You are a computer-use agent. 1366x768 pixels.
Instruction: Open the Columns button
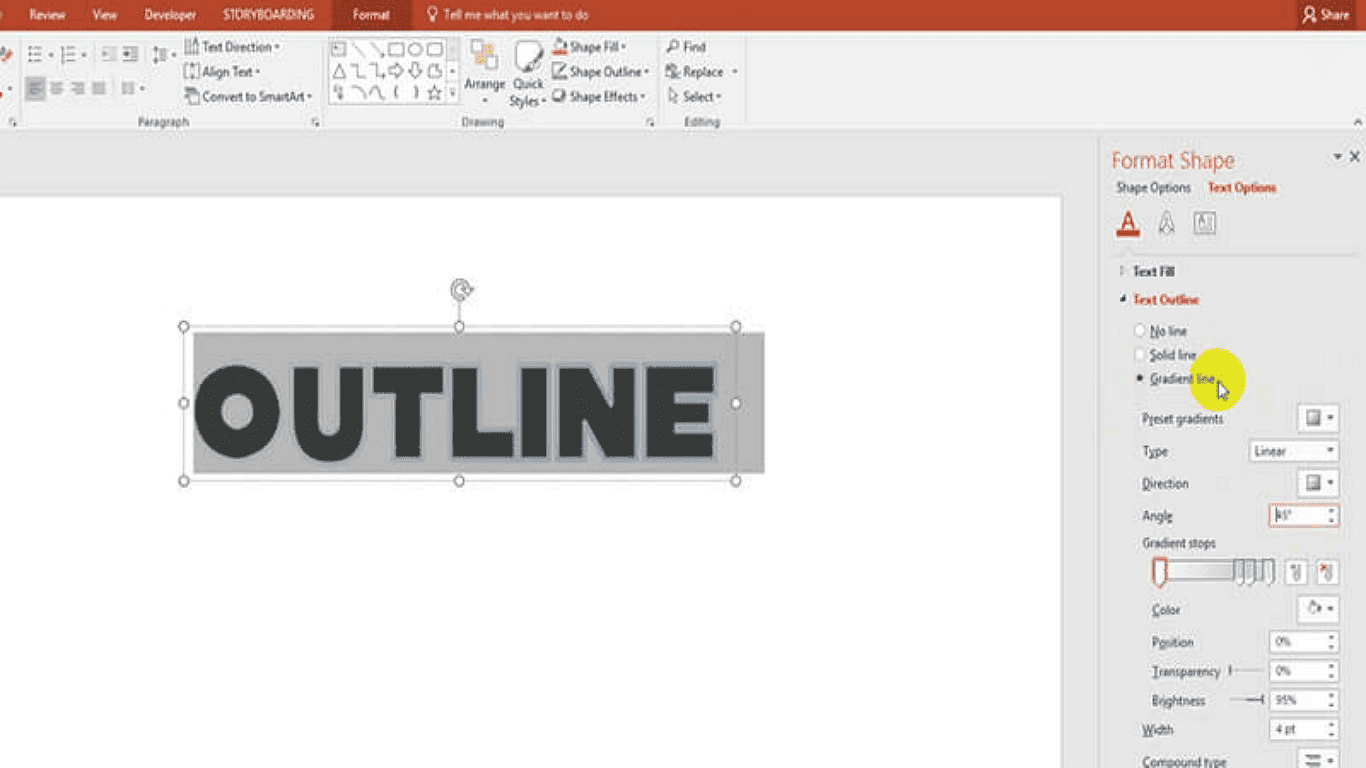pyautogui.click(x=131, y=89)
